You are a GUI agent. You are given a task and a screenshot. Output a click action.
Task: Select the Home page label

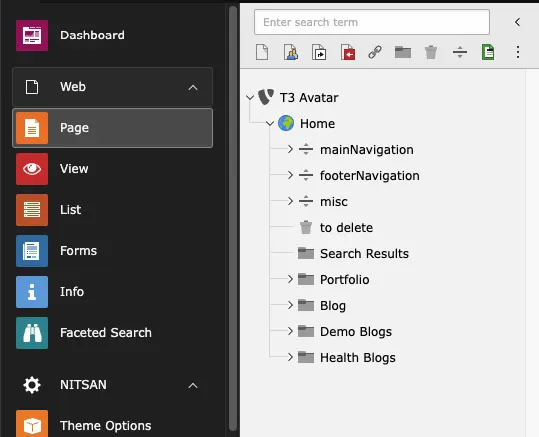[317, 123]
